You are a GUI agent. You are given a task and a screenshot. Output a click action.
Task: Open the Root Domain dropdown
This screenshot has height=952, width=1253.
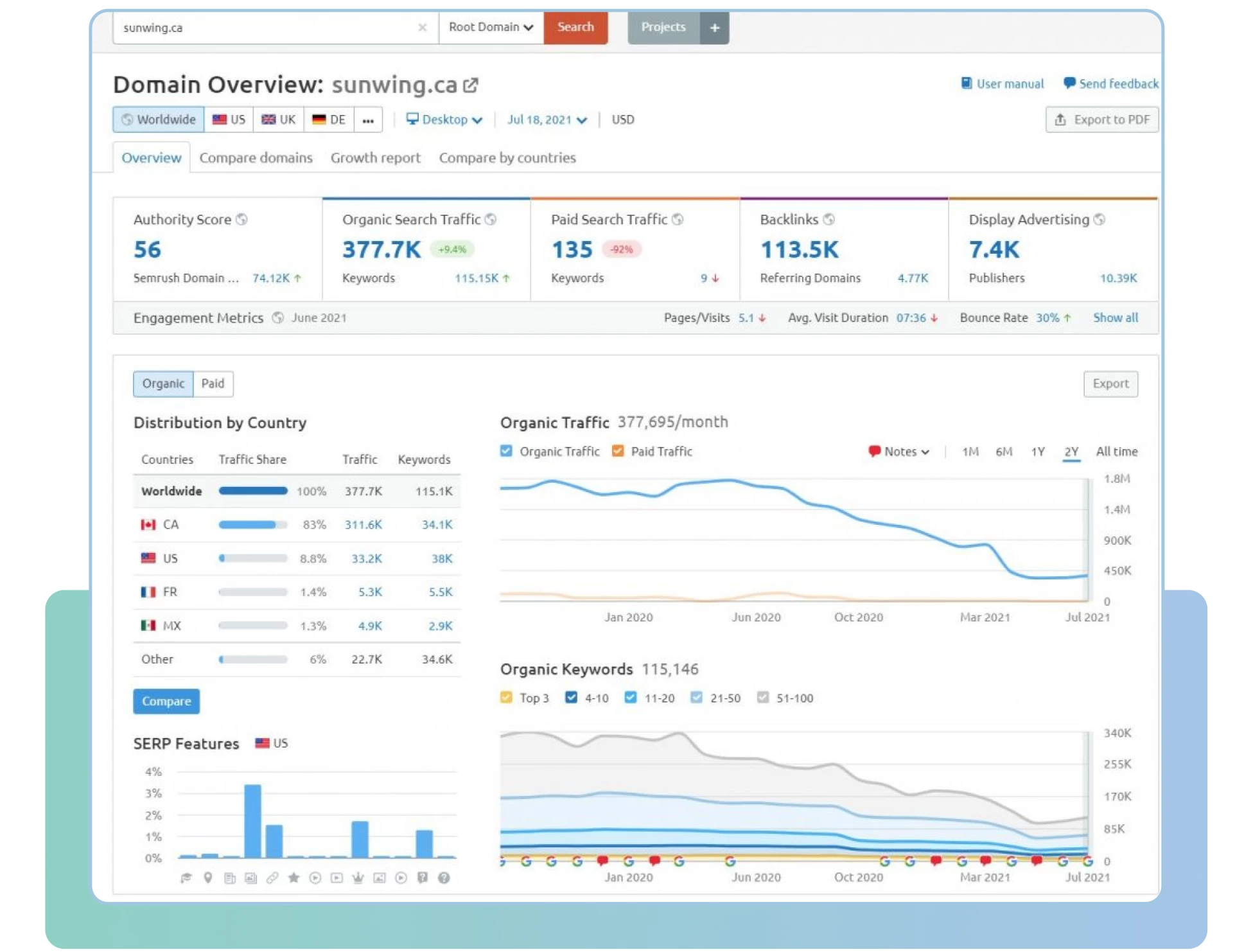click(x=491, y=27)
